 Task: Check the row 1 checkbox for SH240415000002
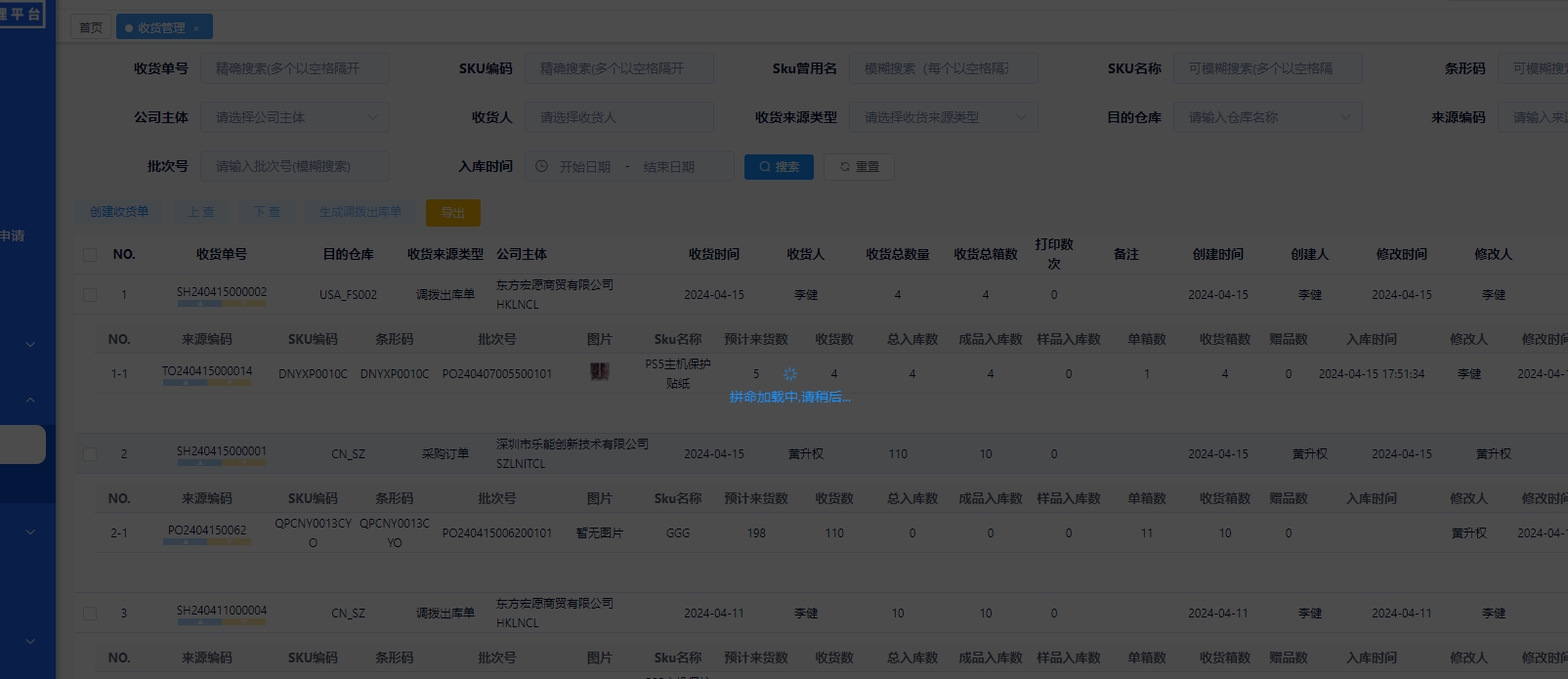[90, 294]
